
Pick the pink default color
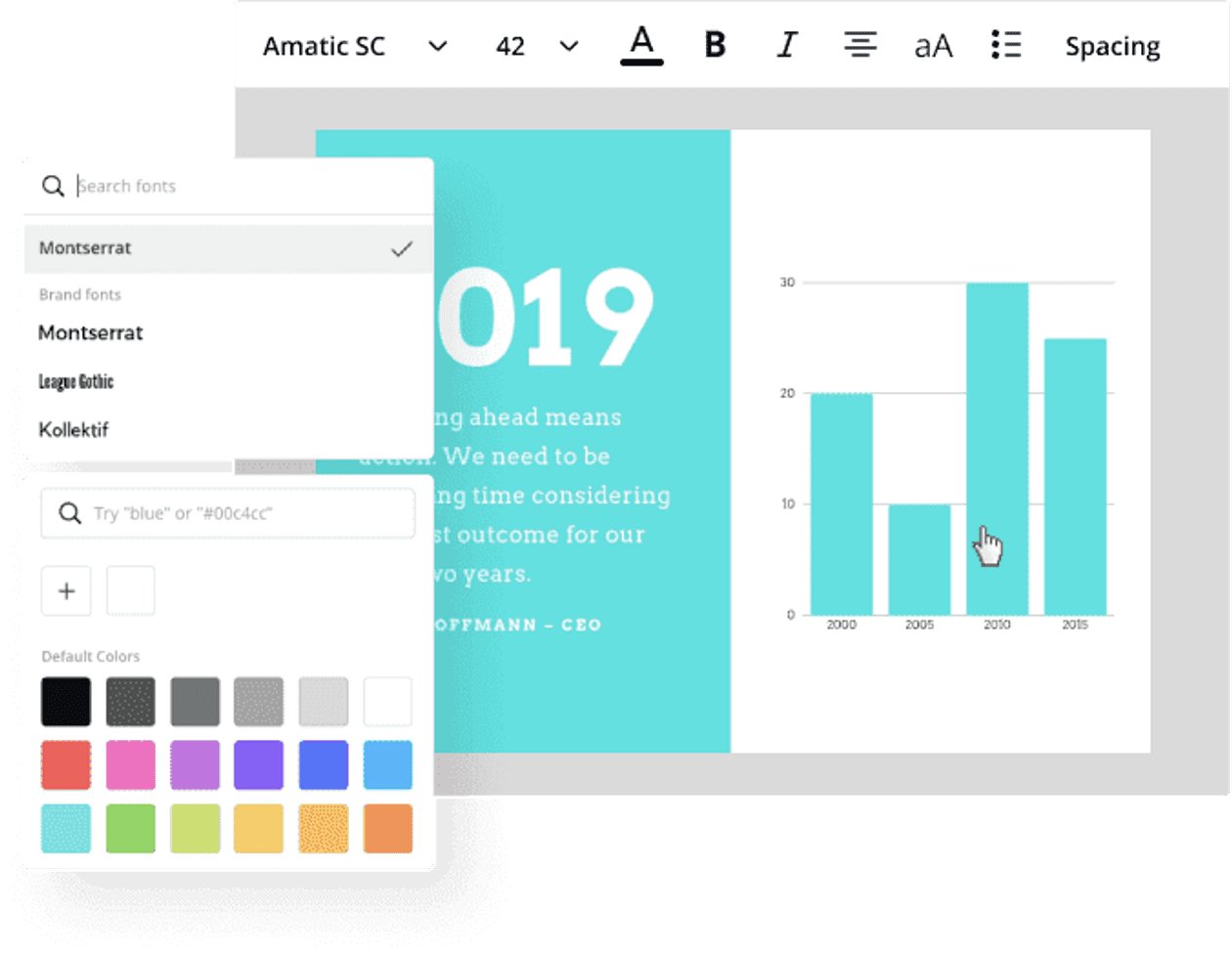coord(130,764)
